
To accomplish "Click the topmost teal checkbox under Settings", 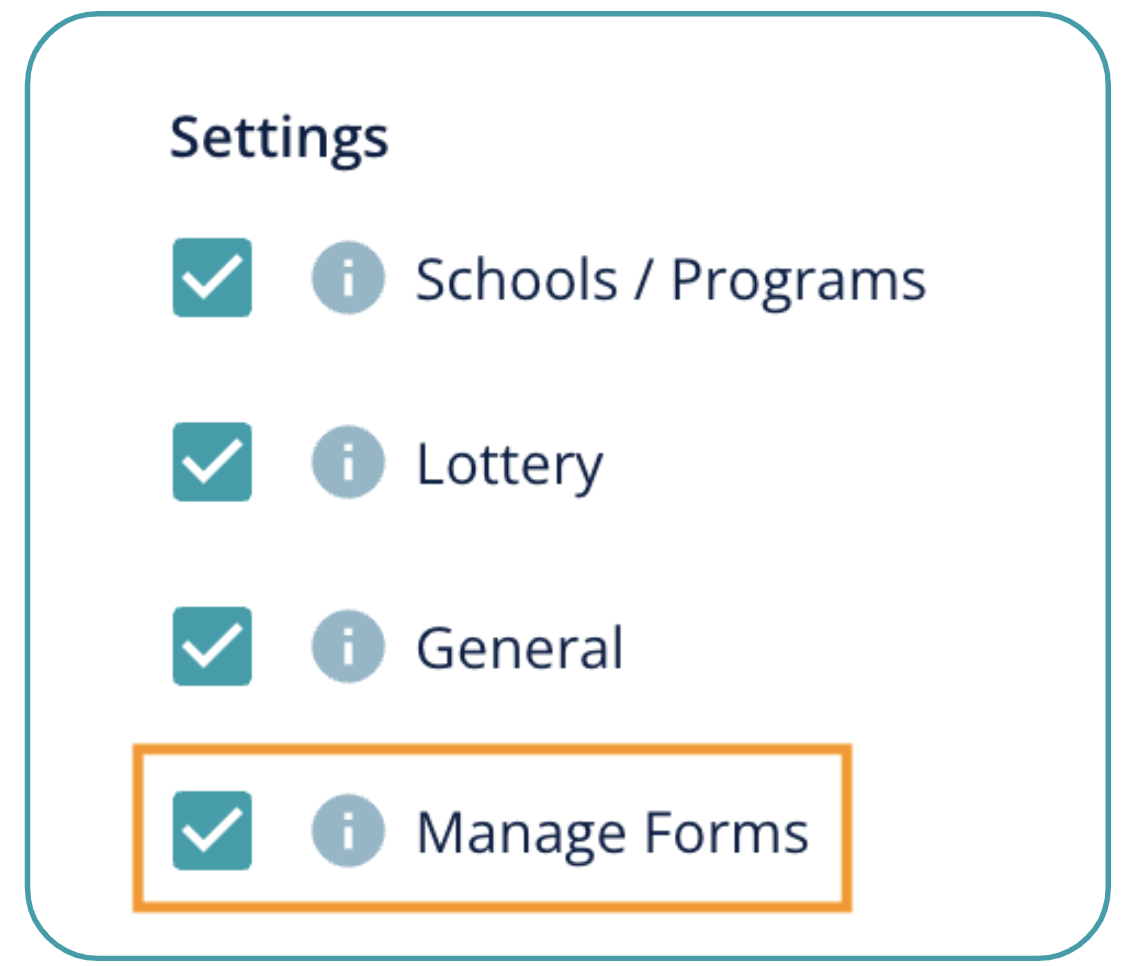I will (x=212, y=278).
